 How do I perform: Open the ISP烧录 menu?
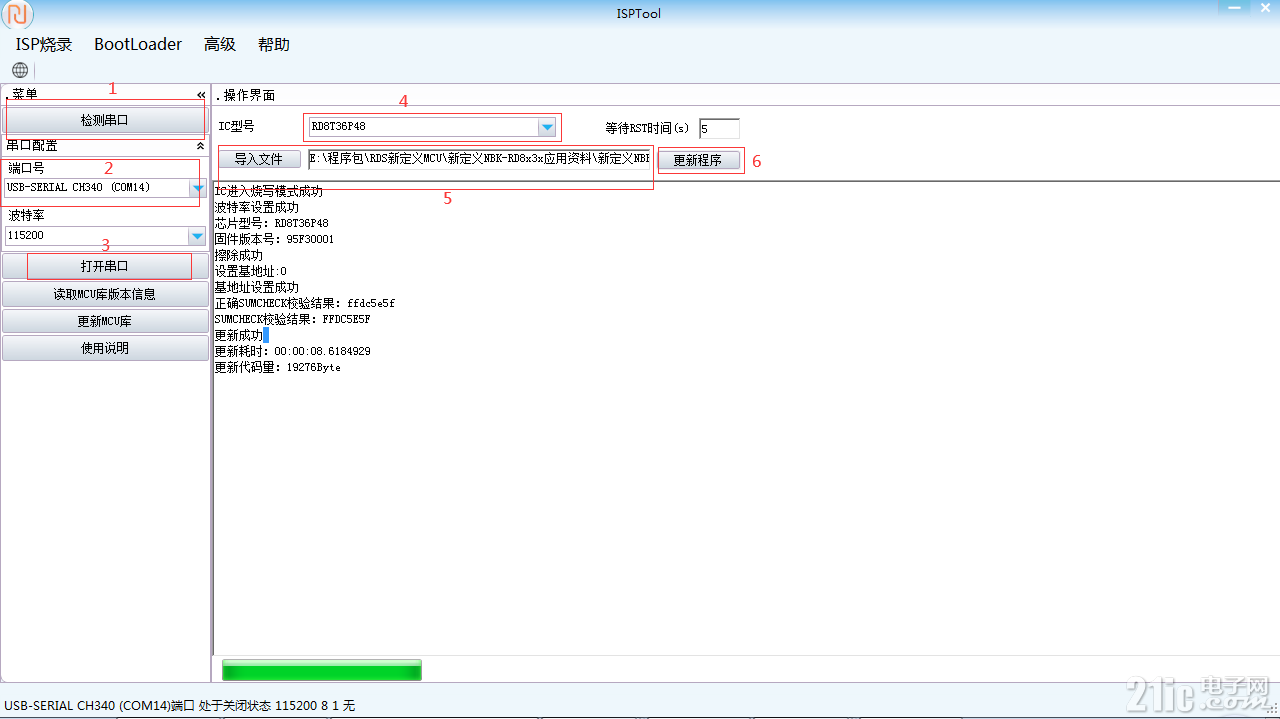(x=44, y=44)
